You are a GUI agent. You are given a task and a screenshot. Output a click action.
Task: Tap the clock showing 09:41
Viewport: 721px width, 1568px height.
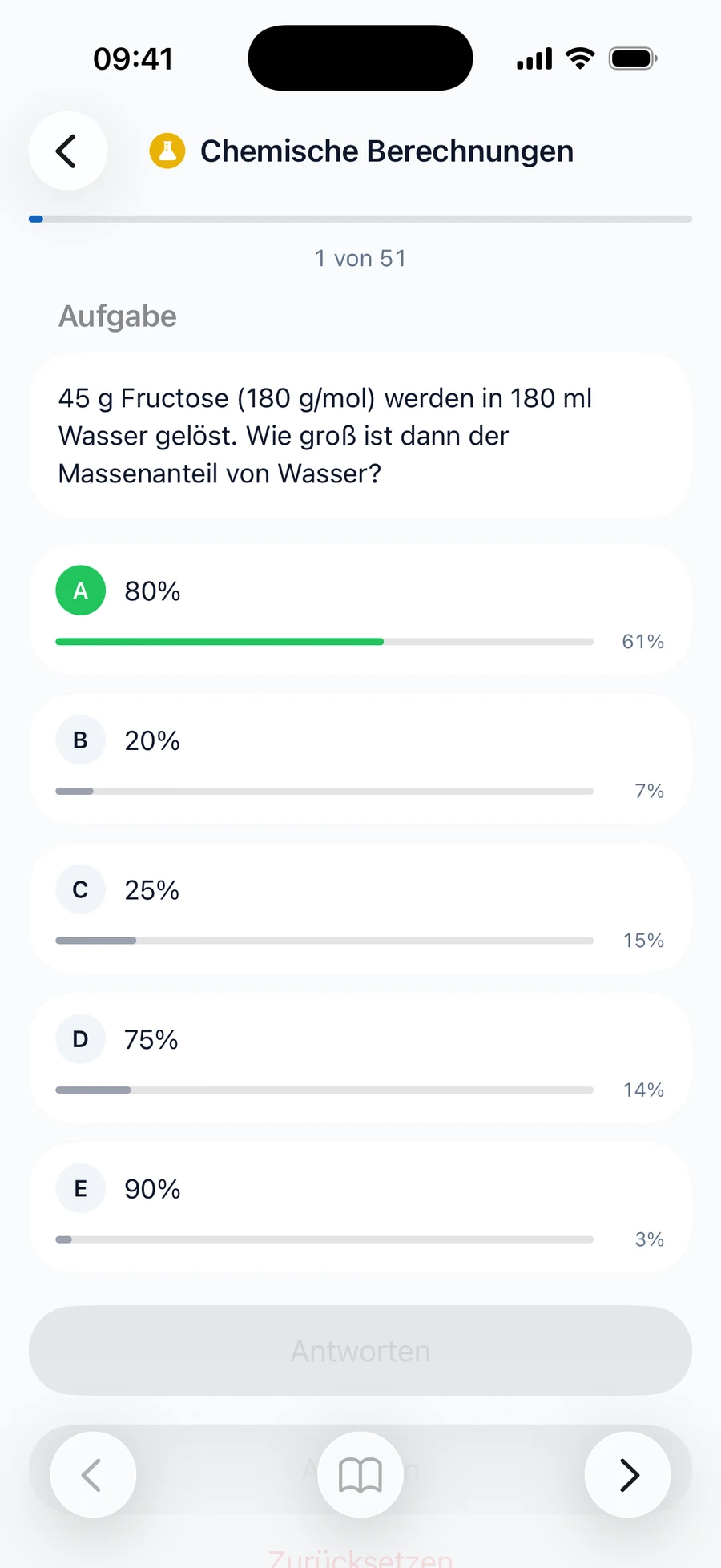point(133,58)
